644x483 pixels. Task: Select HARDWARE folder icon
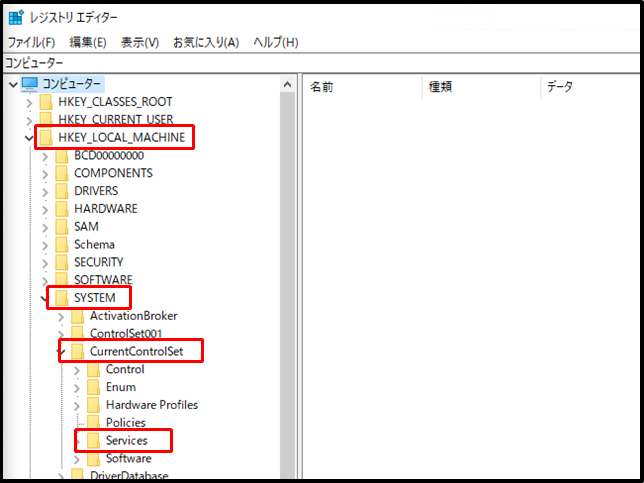click(62, 209)
